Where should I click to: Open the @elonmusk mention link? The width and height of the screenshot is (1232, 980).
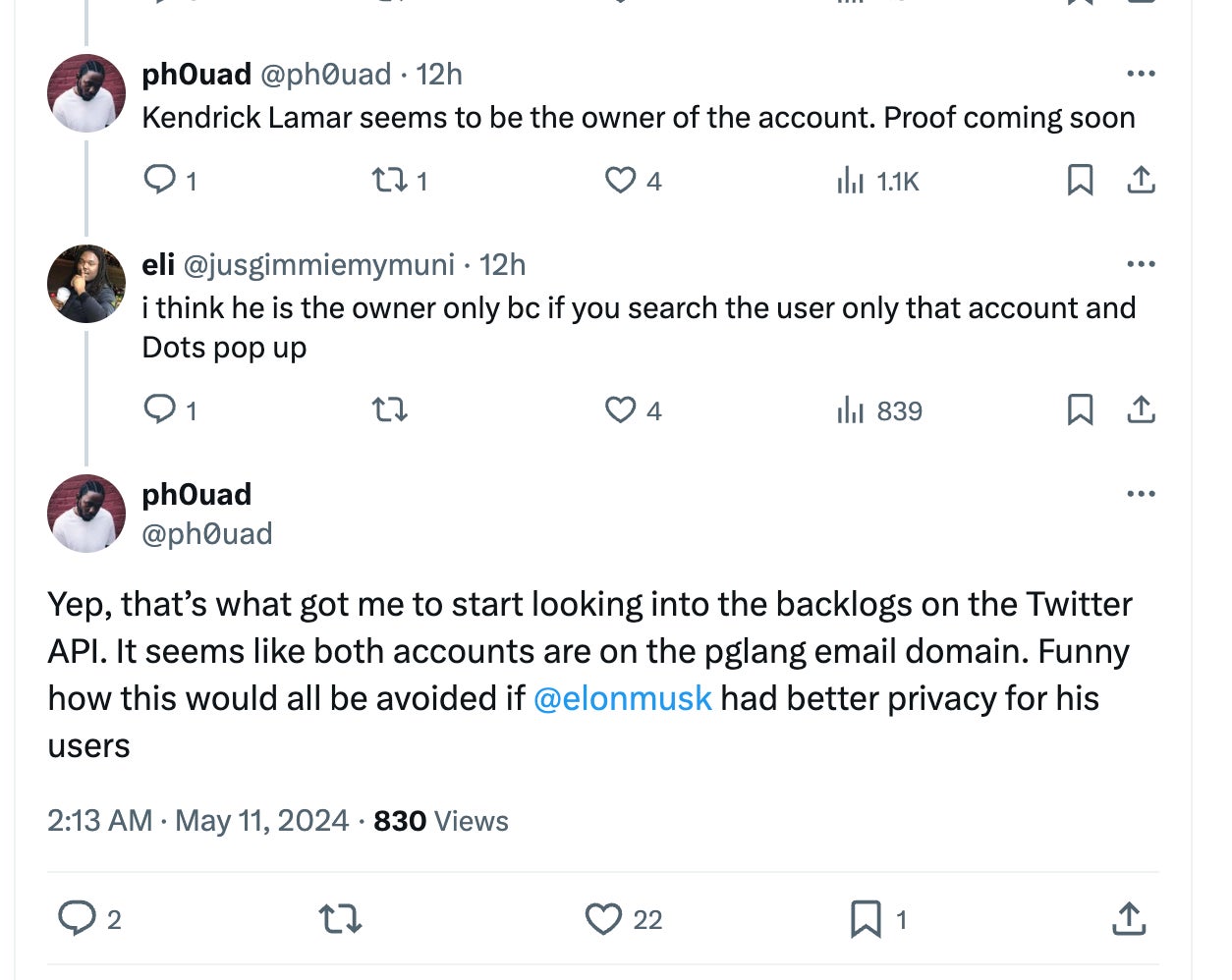[622, 698]
